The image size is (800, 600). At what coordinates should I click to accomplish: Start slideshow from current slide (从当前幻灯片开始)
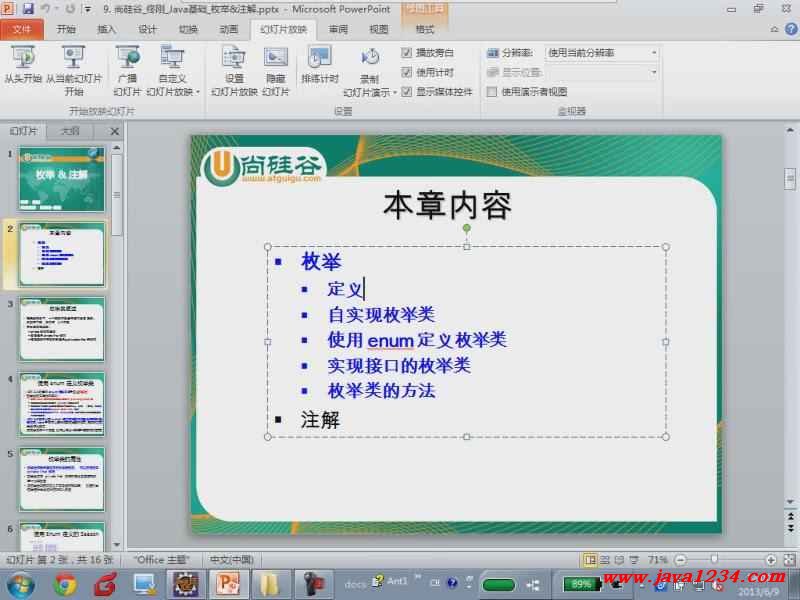[x=74, y=70]
